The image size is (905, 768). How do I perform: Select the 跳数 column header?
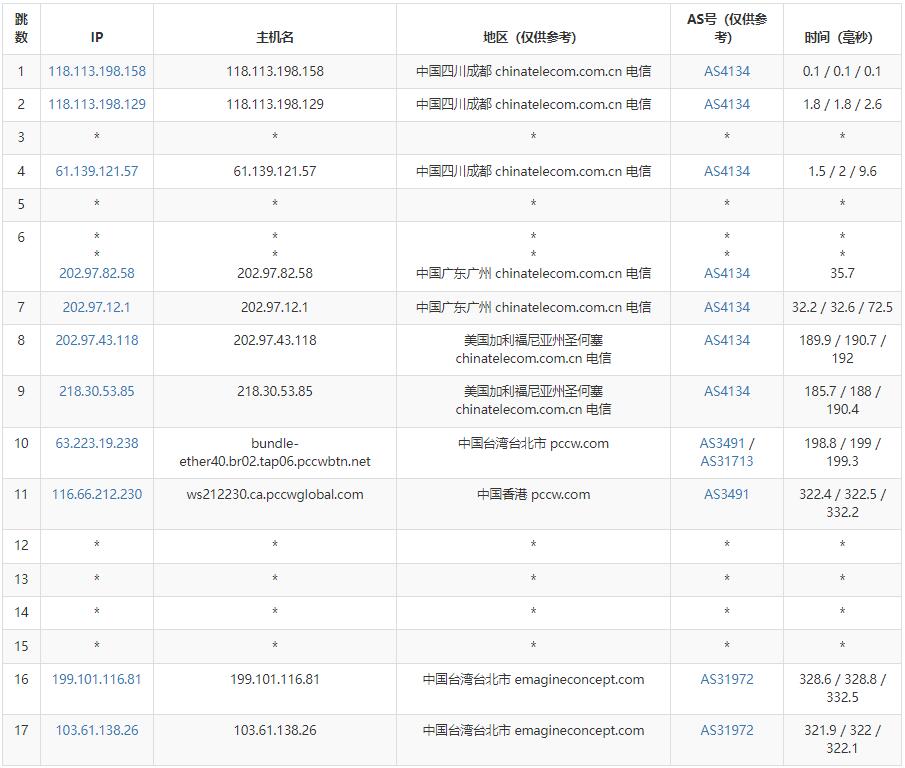point(21,28)
